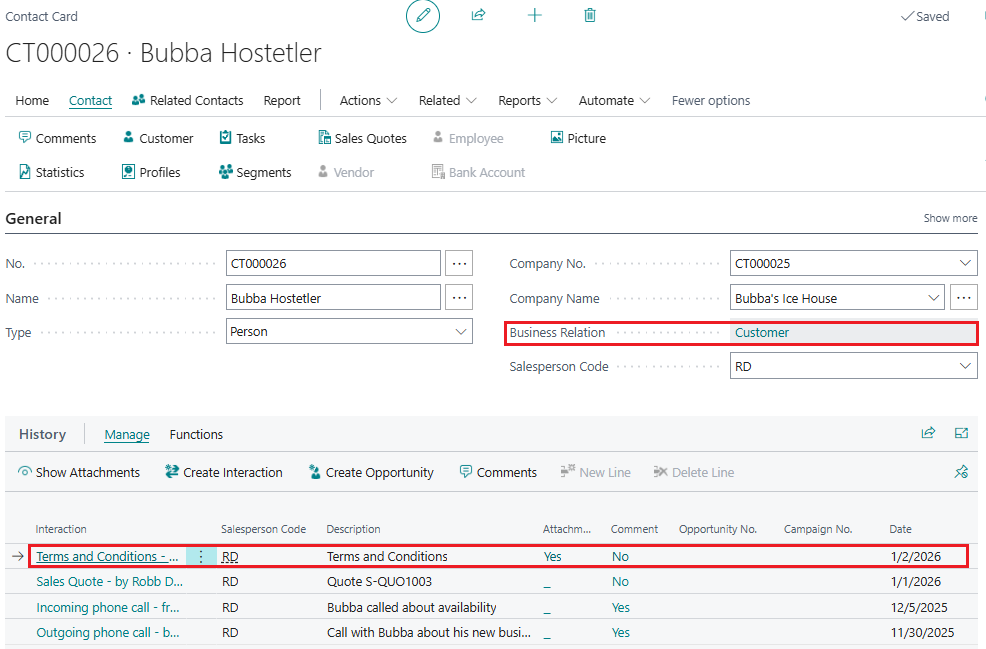Open the Sales Quotes action

click(x=362, y=138)
